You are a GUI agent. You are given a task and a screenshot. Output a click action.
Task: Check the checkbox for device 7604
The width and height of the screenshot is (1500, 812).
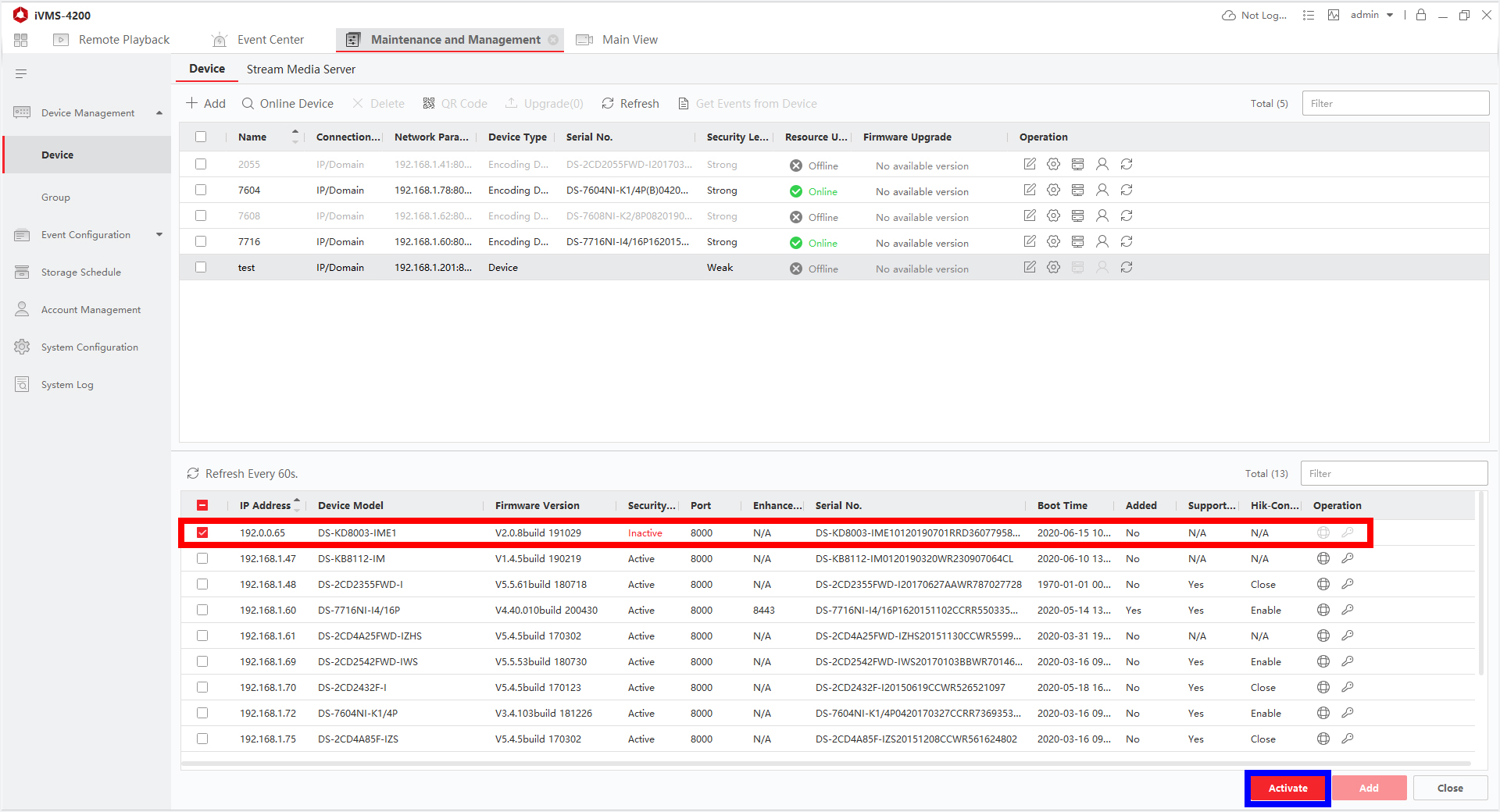(x=201, y=190)
